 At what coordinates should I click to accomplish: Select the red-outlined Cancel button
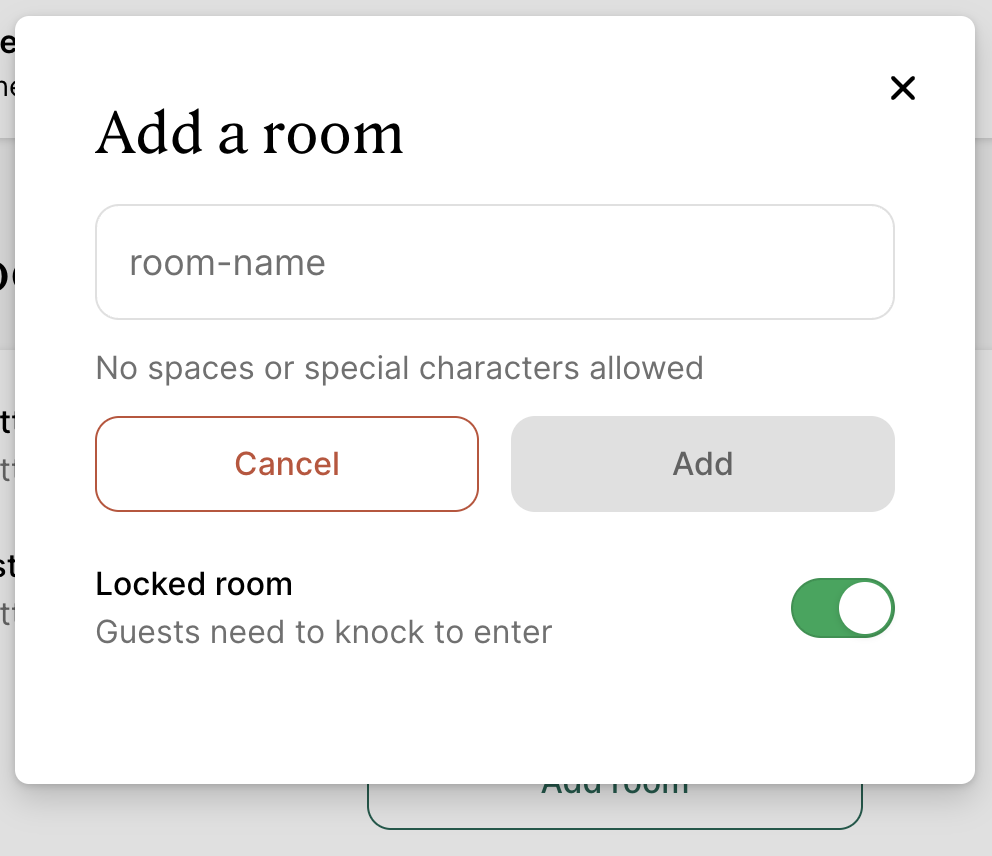[287, 464]
